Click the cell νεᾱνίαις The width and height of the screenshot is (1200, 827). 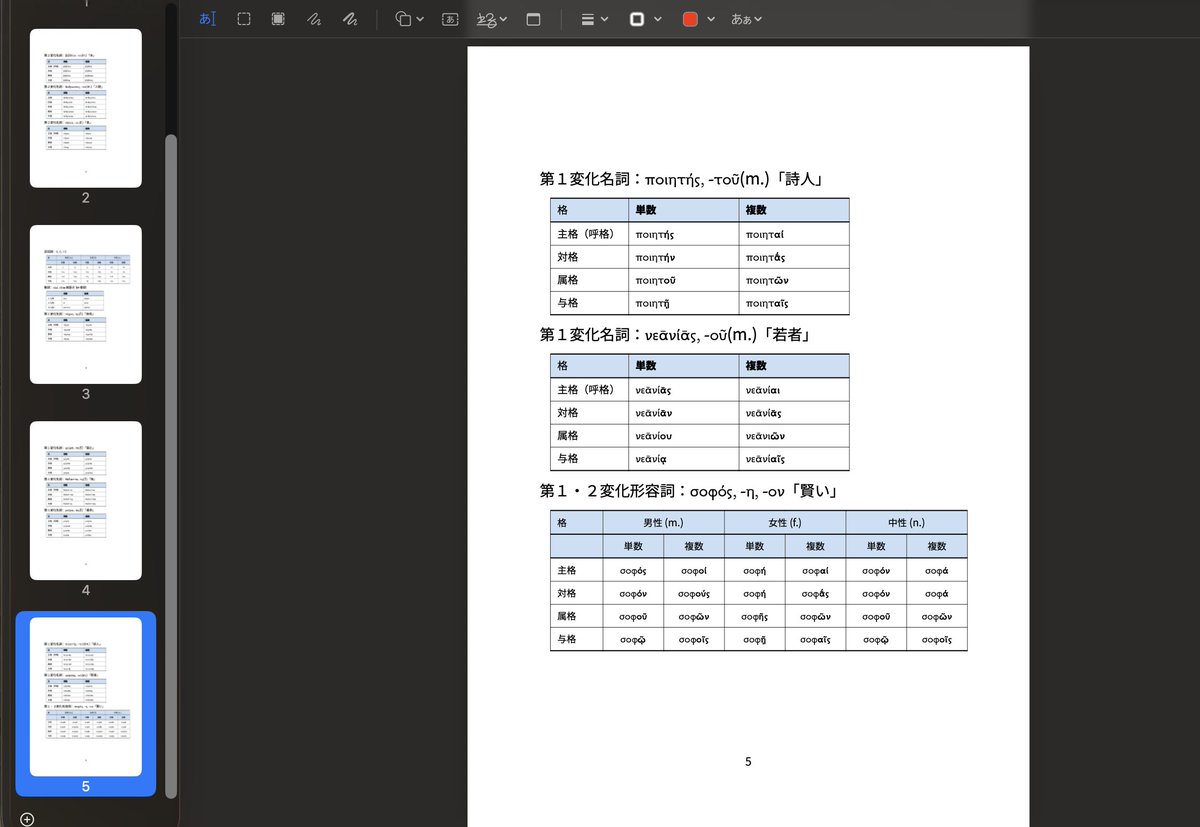[793, 458]
